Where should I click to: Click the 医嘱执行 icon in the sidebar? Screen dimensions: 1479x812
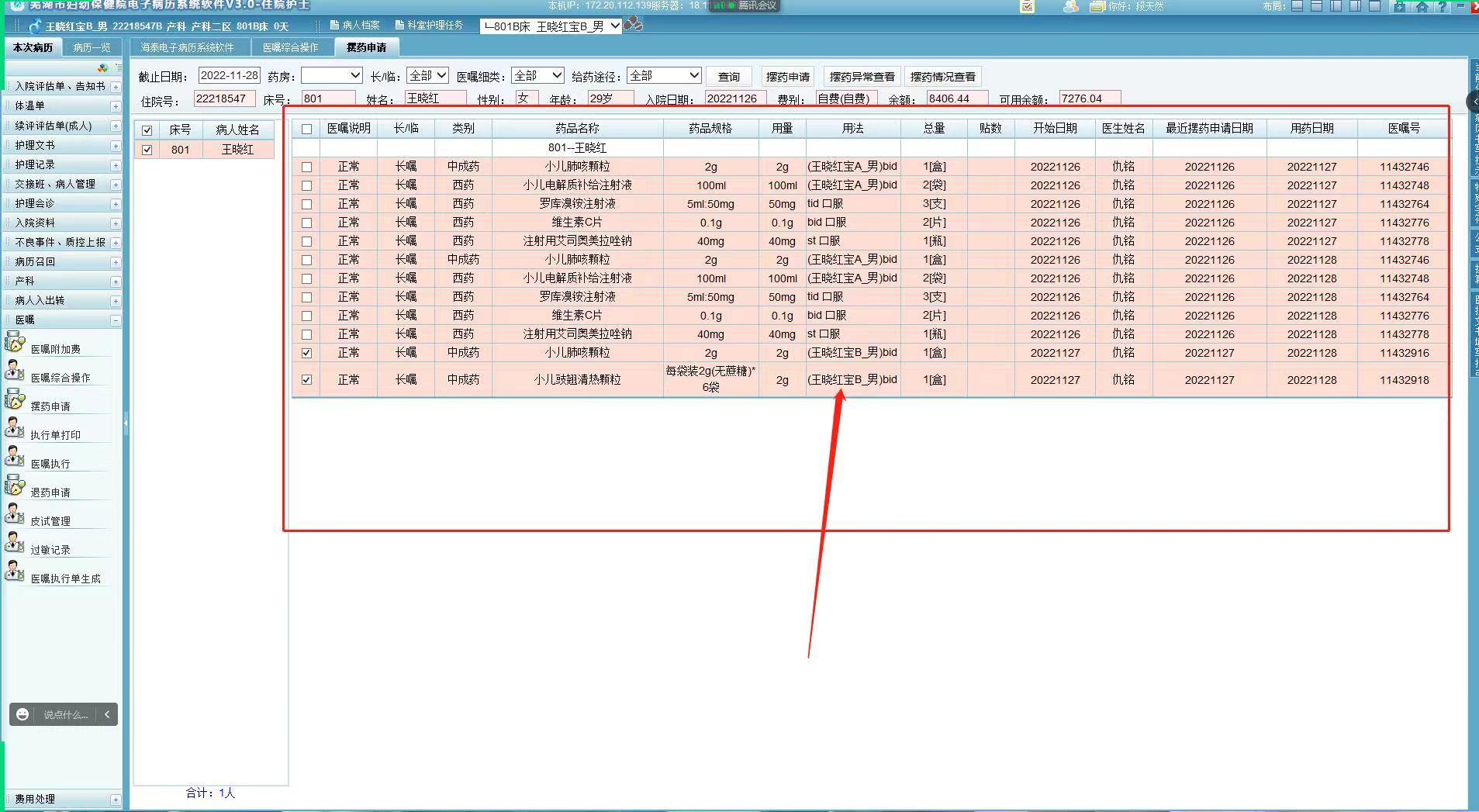pos(15,456)
